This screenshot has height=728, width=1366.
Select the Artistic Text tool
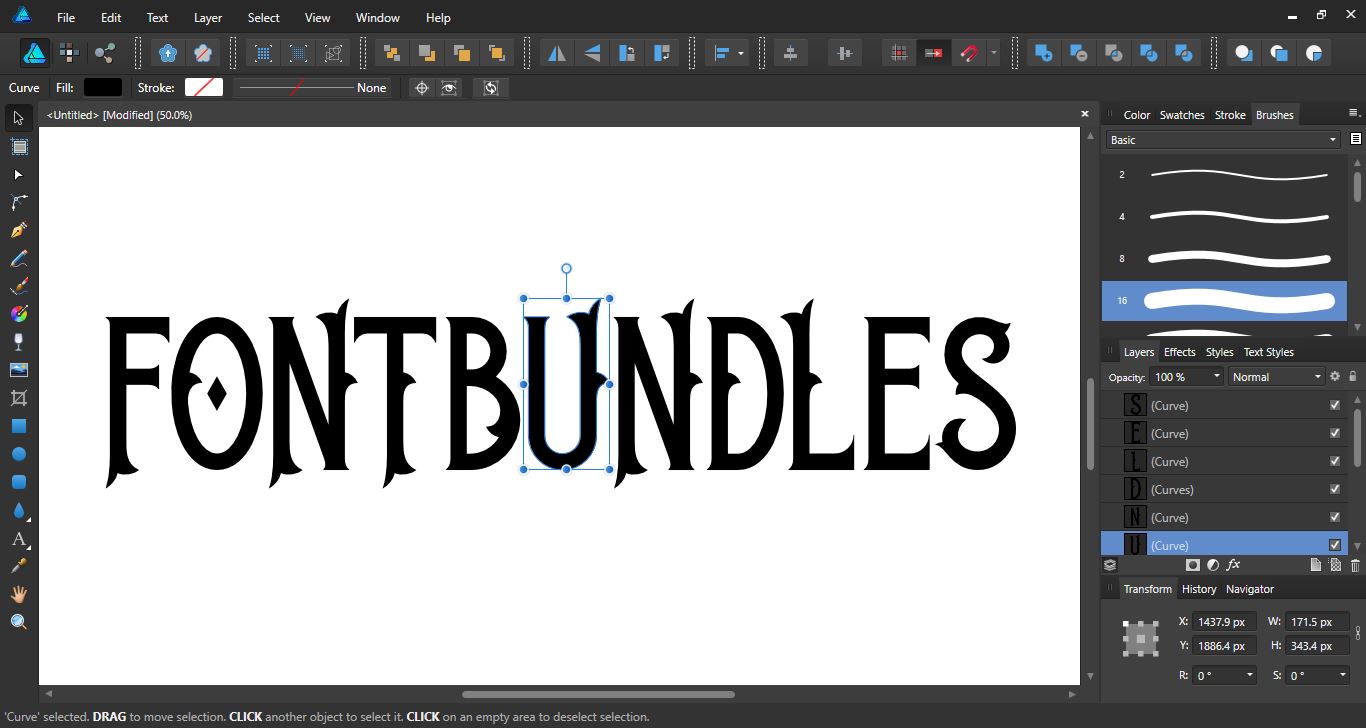tap(18, 540)
